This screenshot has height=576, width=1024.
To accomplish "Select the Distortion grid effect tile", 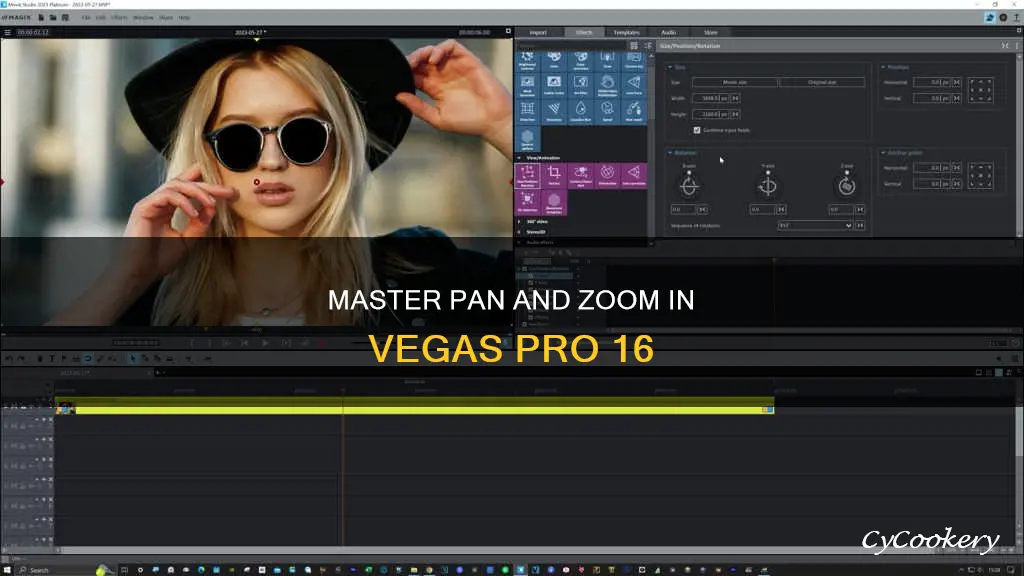I will point(527,111).
